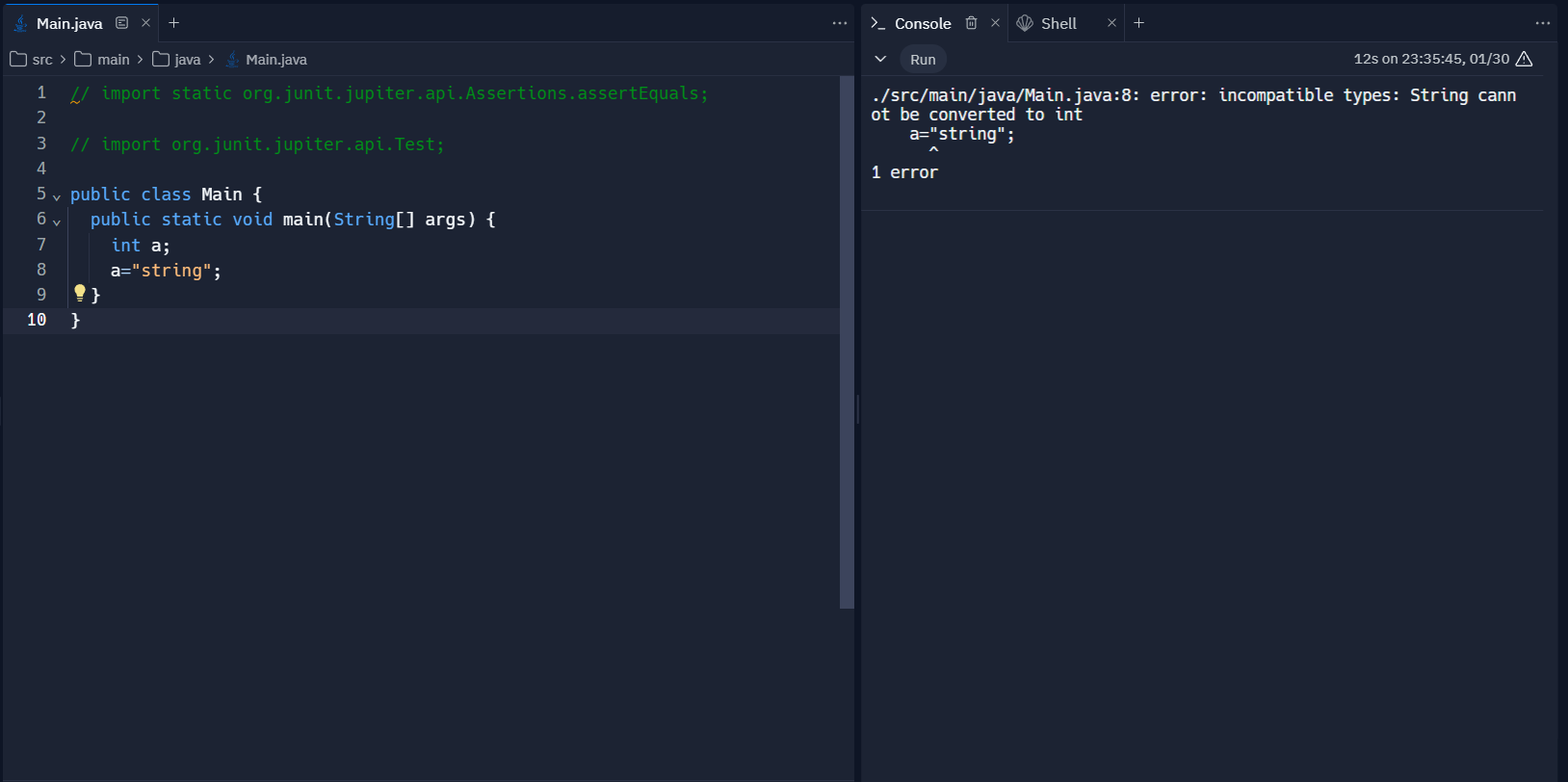The image size is (1568, 782).
Task: Click the editor vertical scrollbar
Action: pyautogui.click(x=847, y=342)
